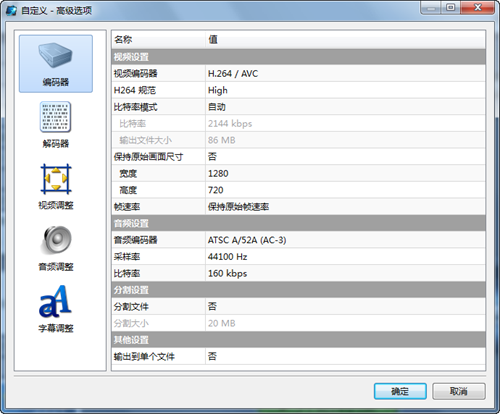Select the 采样率 row label

coord(127,257)
